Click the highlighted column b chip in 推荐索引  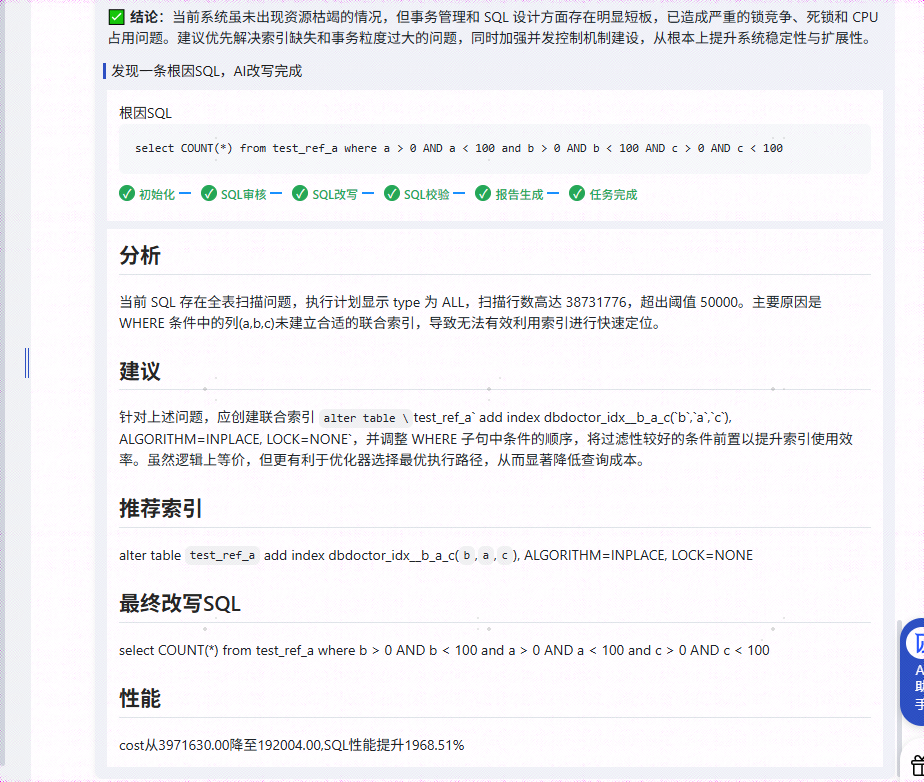[x=466, y=555]
